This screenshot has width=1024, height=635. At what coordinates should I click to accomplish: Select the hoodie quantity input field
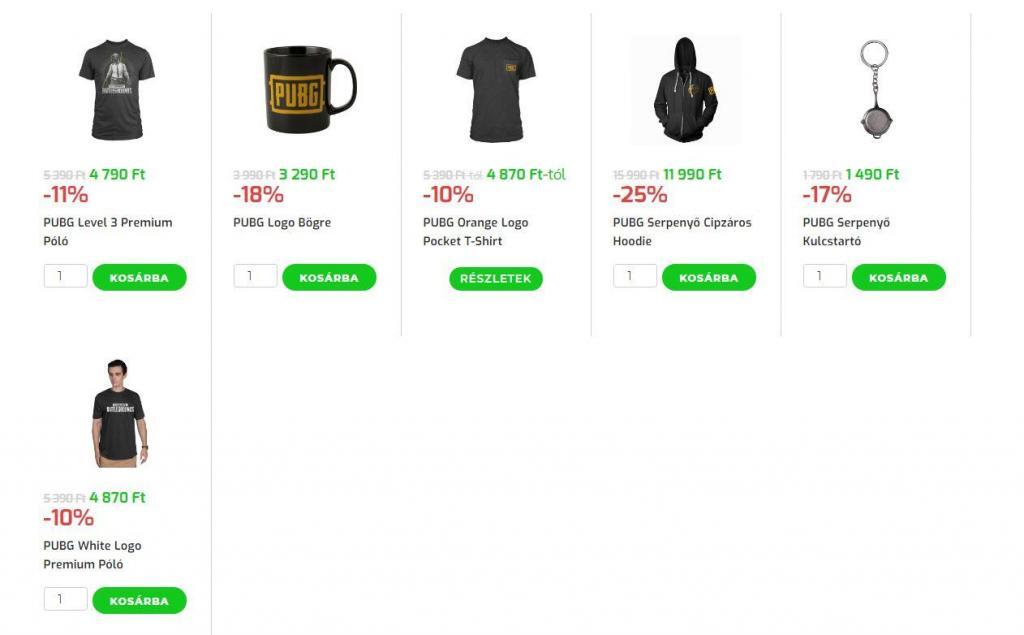[x=635, y=276]
